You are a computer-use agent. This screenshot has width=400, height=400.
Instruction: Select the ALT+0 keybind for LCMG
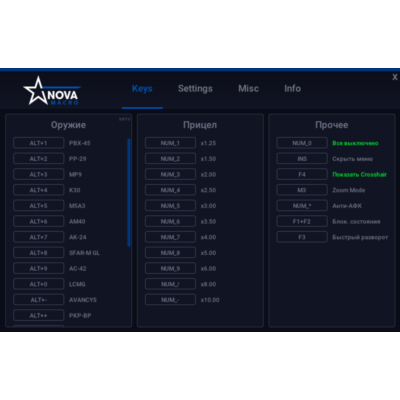point(39,284)
